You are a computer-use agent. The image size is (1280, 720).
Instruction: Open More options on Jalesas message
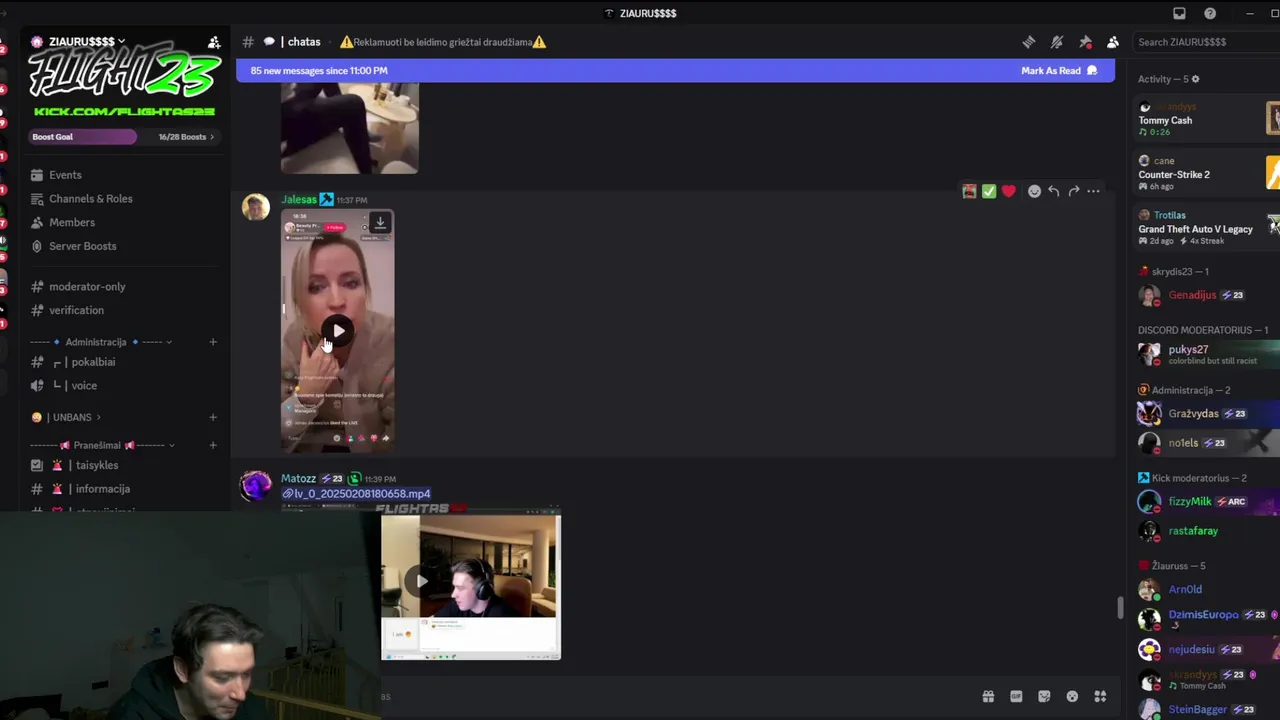tap(1093, 191)
